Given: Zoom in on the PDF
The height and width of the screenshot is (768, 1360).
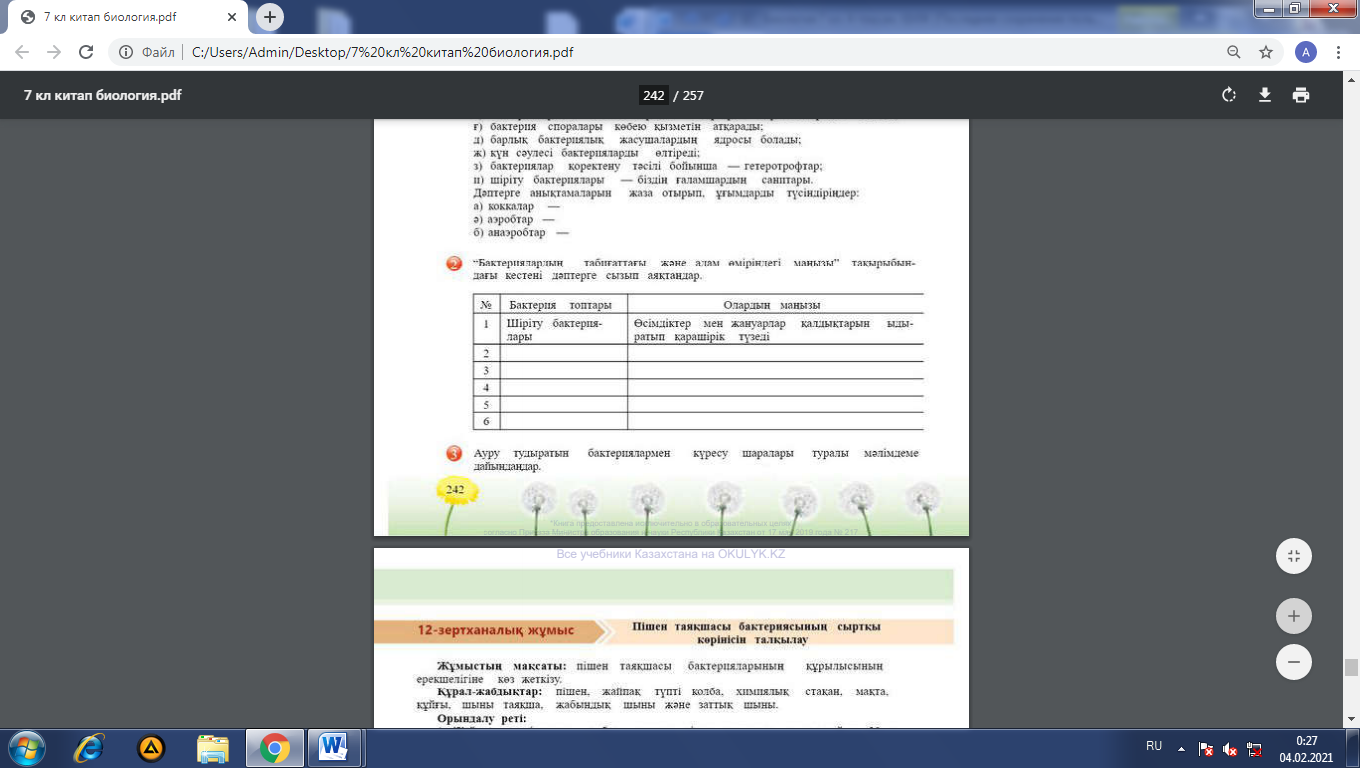Looking at the screenshot, I should (x=1294, y=616).
